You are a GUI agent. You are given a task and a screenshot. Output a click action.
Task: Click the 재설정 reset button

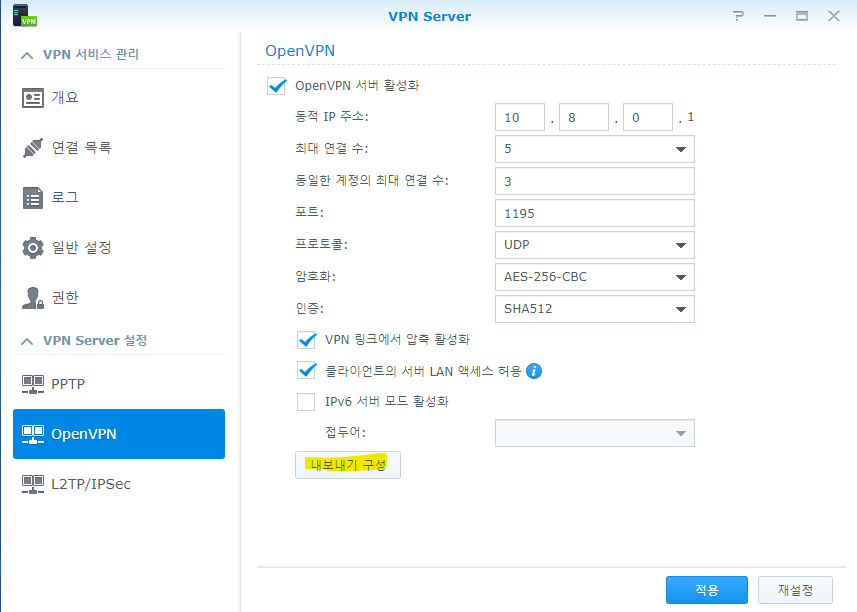click(795, 590)
